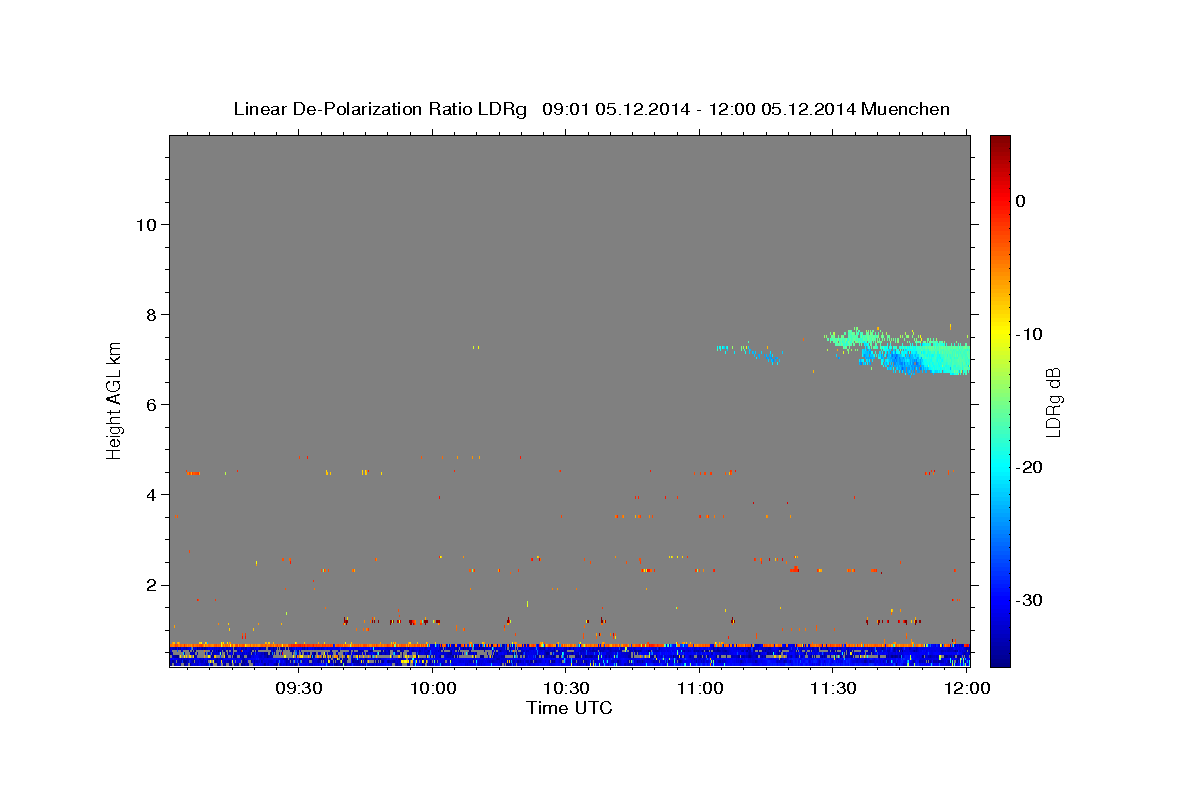Click the blue low-level echo band near ground

569,655
